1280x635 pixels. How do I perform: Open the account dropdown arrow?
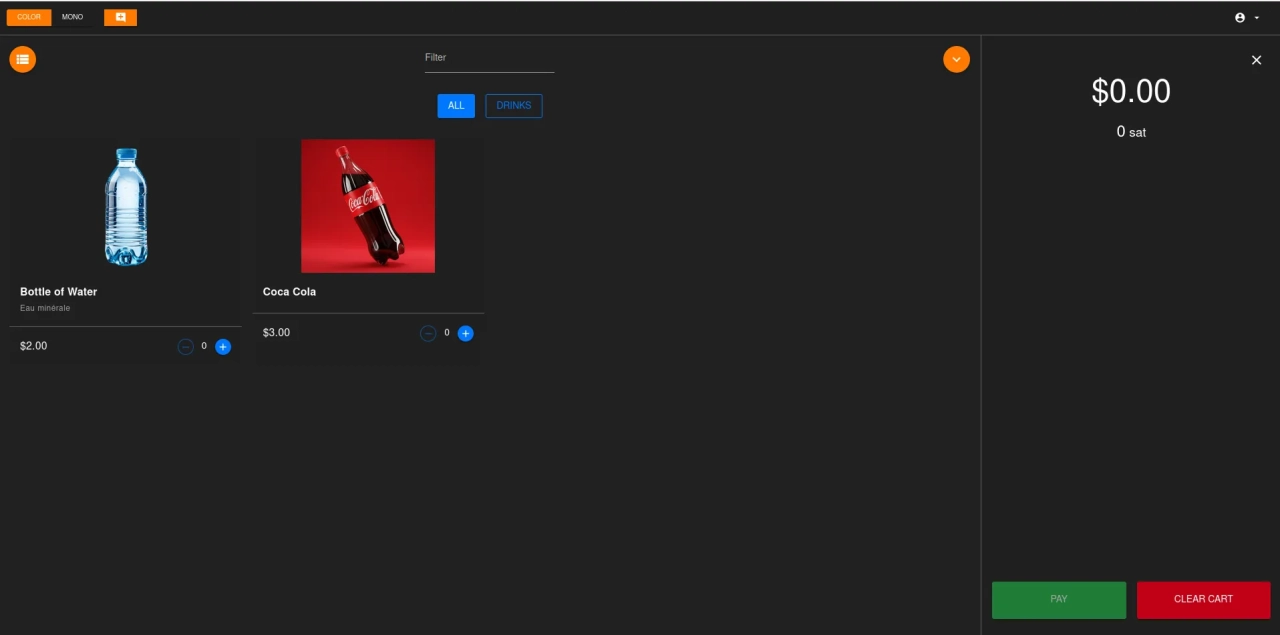(x=1257, y=18)
